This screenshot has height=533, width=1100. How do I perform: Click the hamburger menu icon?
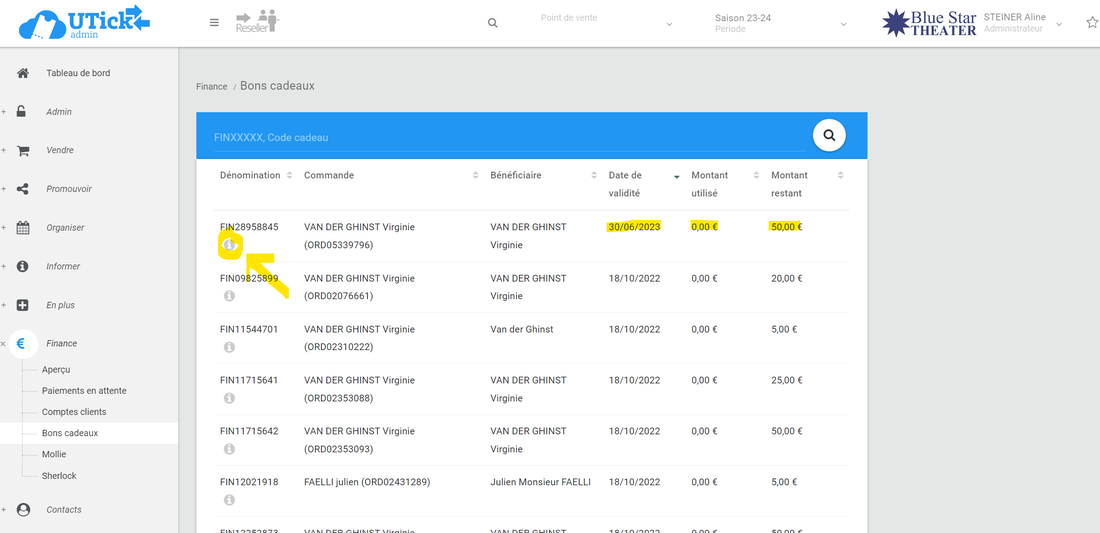pyautogui.click(x=214, y=23)
